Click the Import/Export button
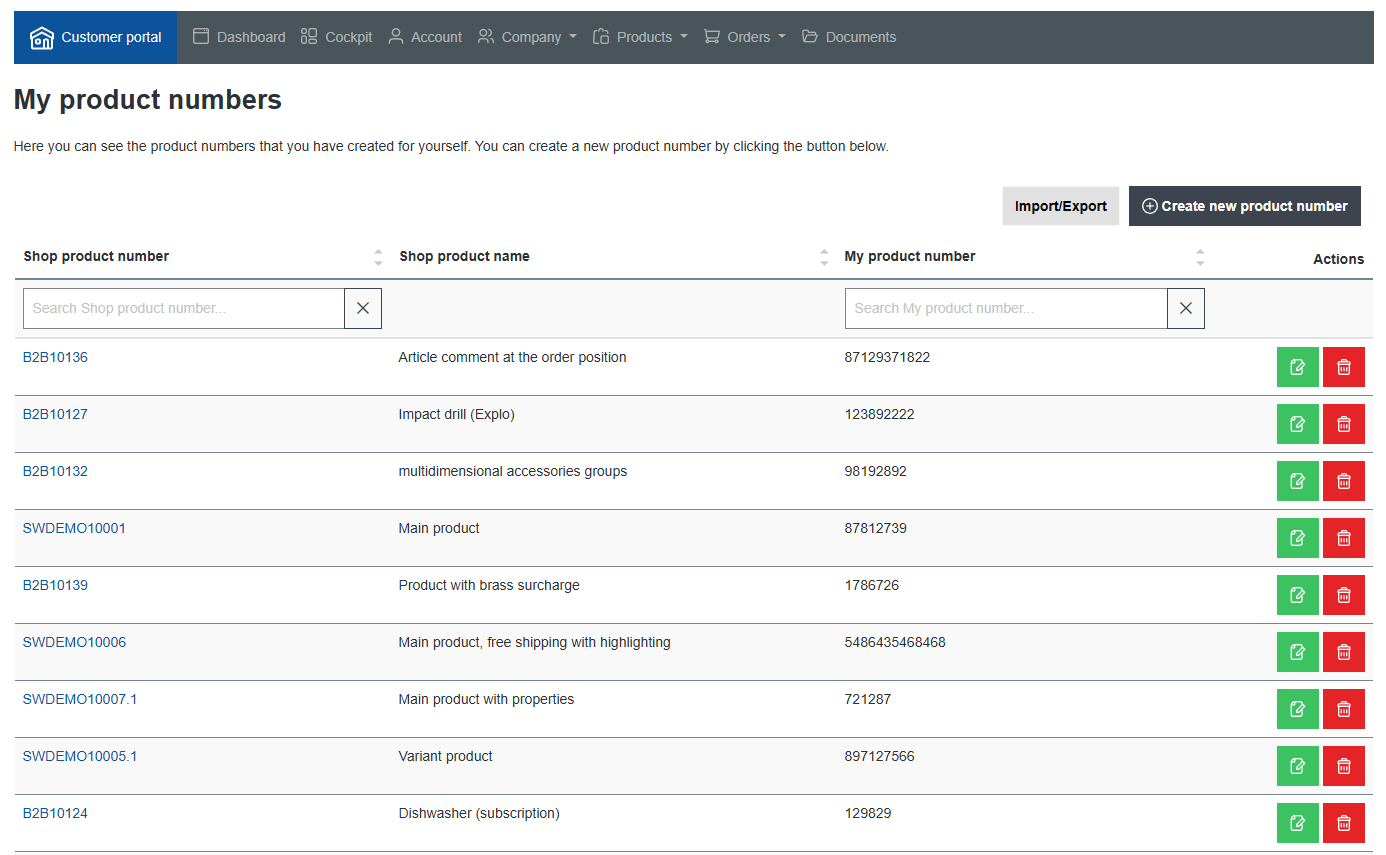The image size is (1386, 855). [1060, 206]
